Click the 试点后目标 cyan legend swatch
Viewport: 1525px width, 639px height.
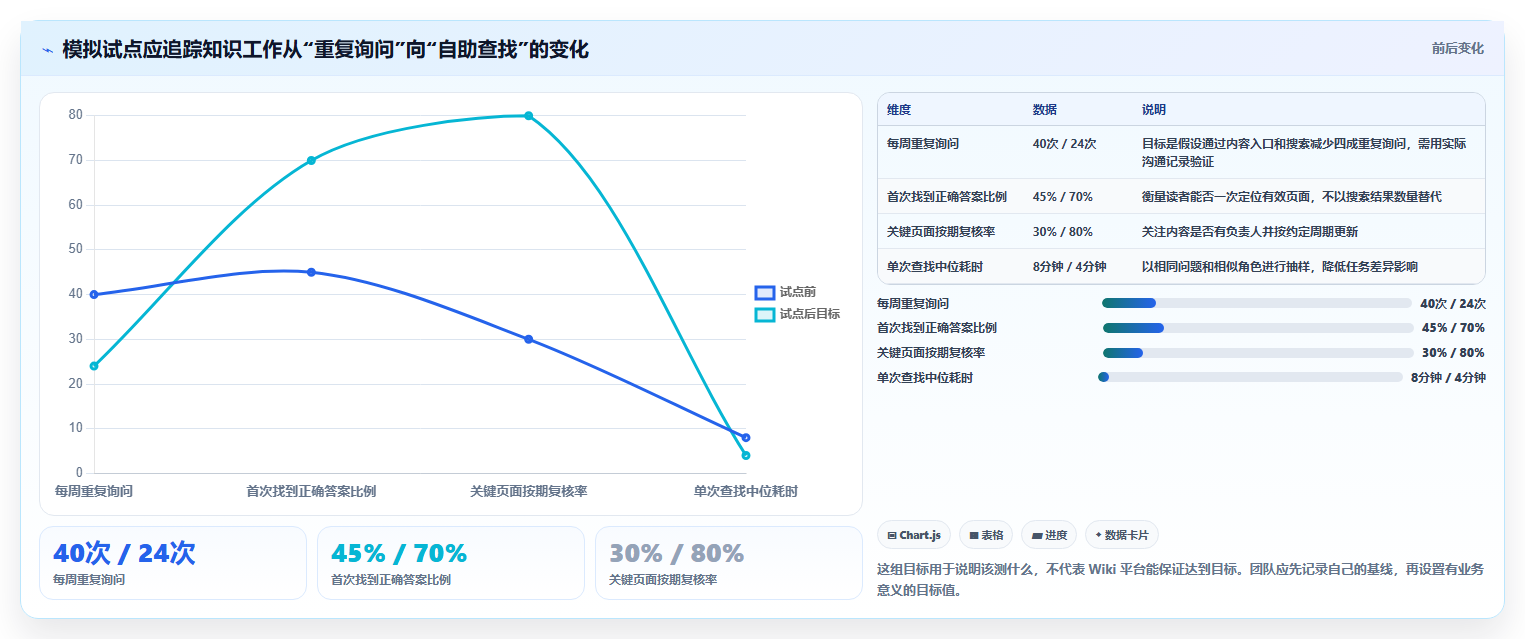[765, 314]
